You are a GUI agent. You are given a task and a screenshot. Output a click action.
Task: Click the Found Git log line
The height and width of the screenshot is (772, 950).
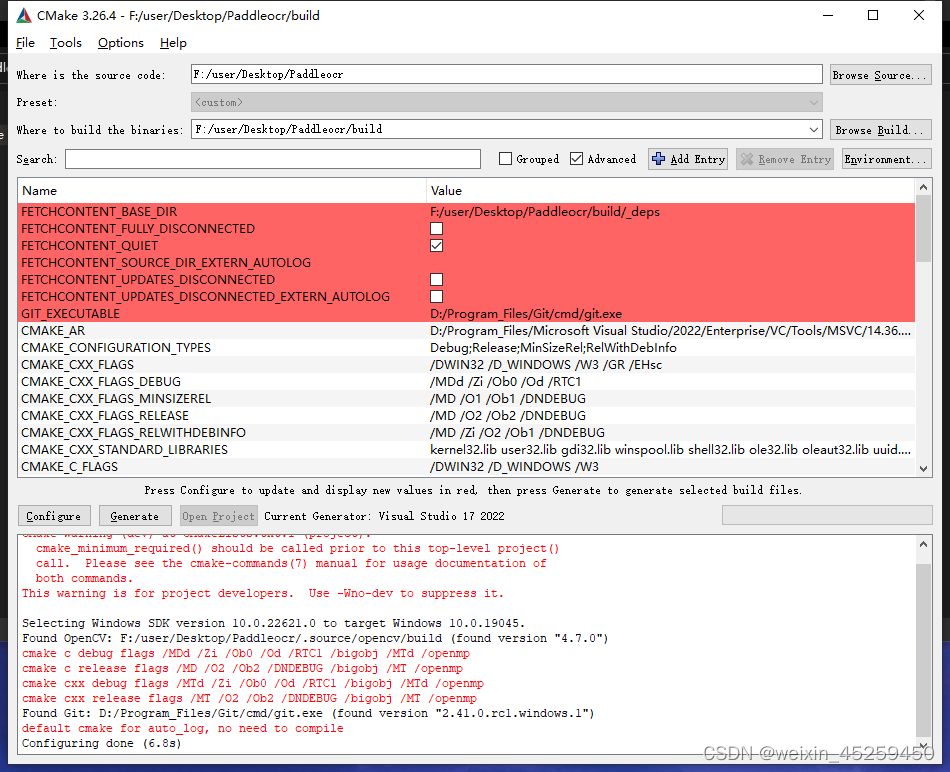pos(308,713)
